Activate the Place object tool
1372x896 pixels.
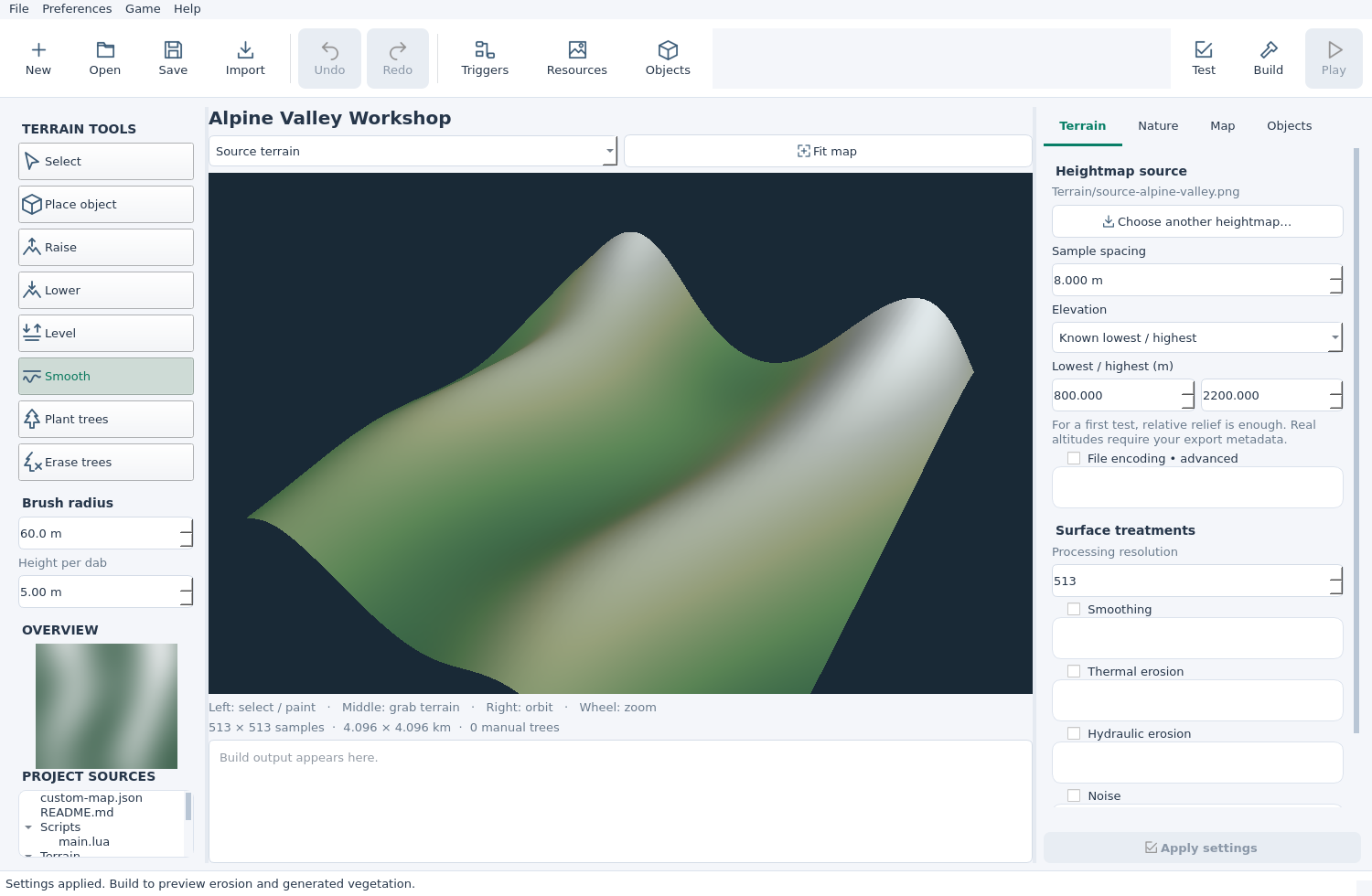coord(106,205)
